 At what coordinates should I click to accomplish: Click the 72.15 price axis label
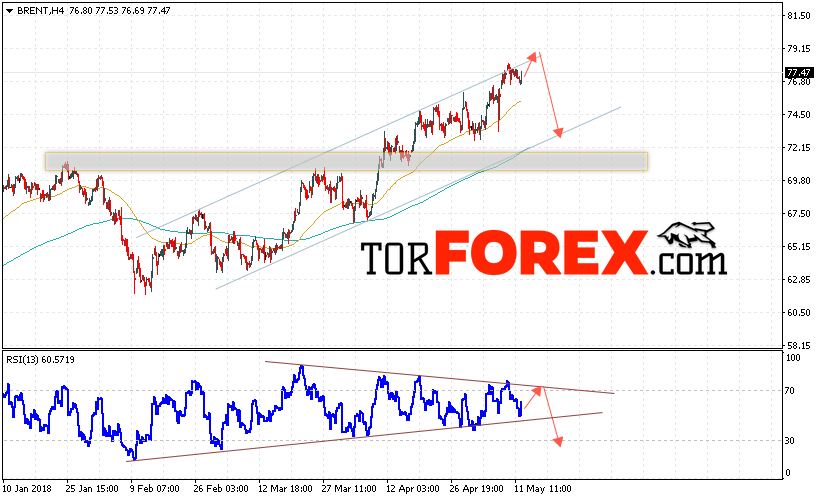tap(798, 148)
